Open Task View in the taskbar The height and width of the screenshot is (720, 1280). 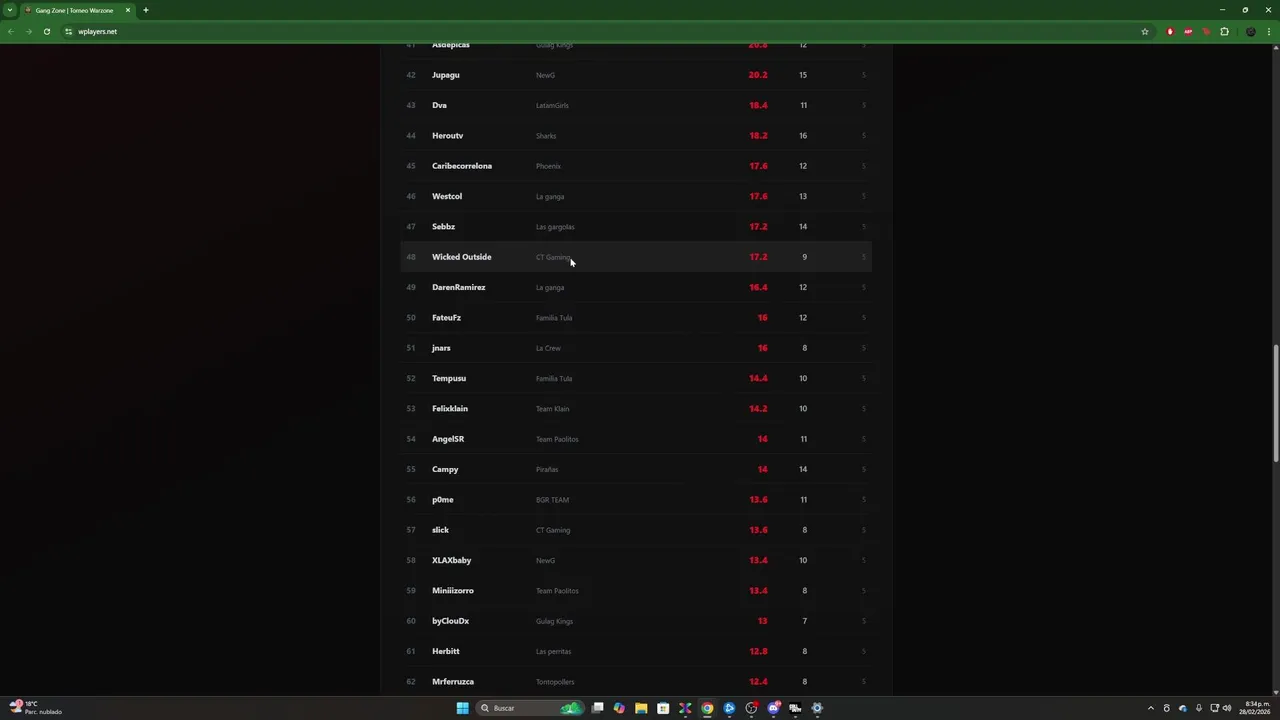(x=597, y=708)
